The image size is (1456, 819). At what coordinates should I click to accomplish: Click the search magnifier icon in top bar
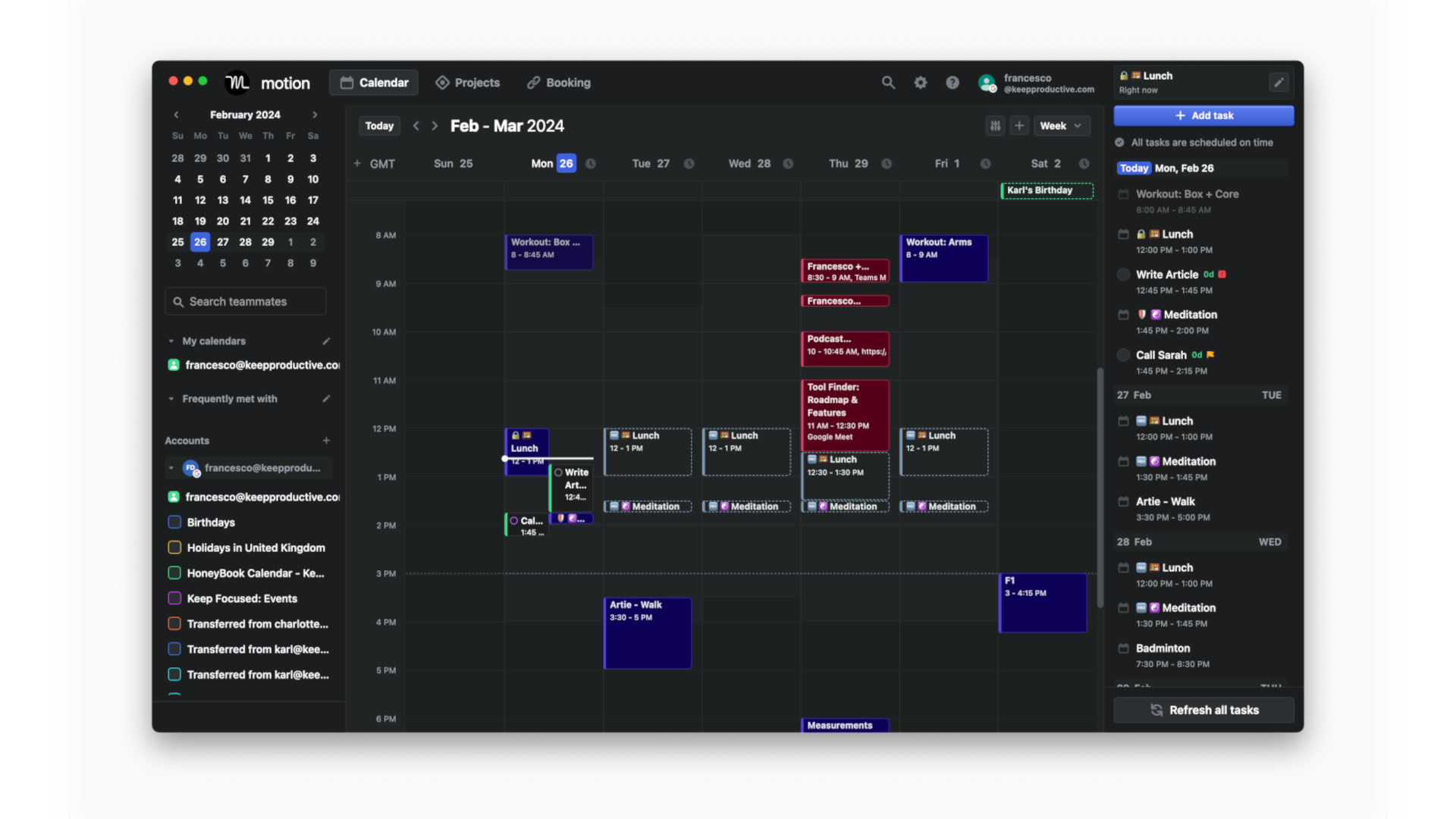tap(888, 82)
